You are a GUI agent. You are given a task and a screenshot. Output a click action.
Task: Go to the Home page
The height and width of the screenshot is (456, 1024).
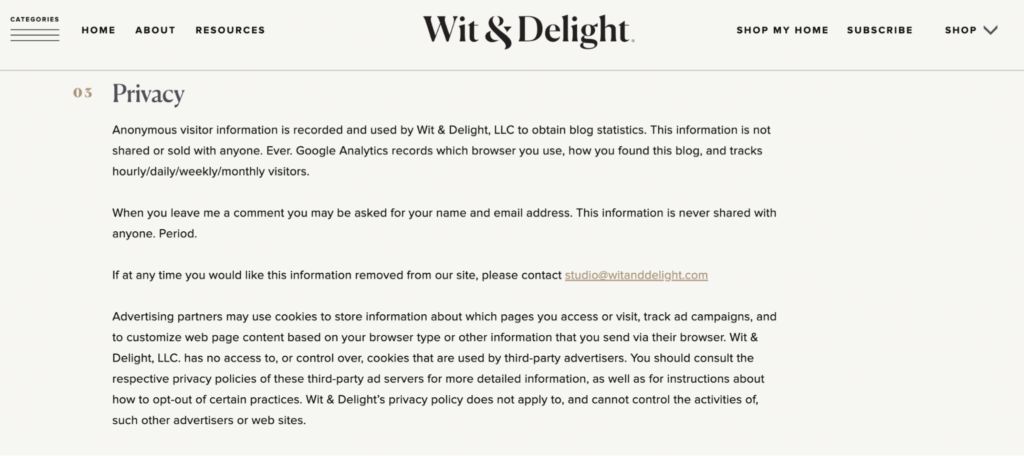(99, 30)
